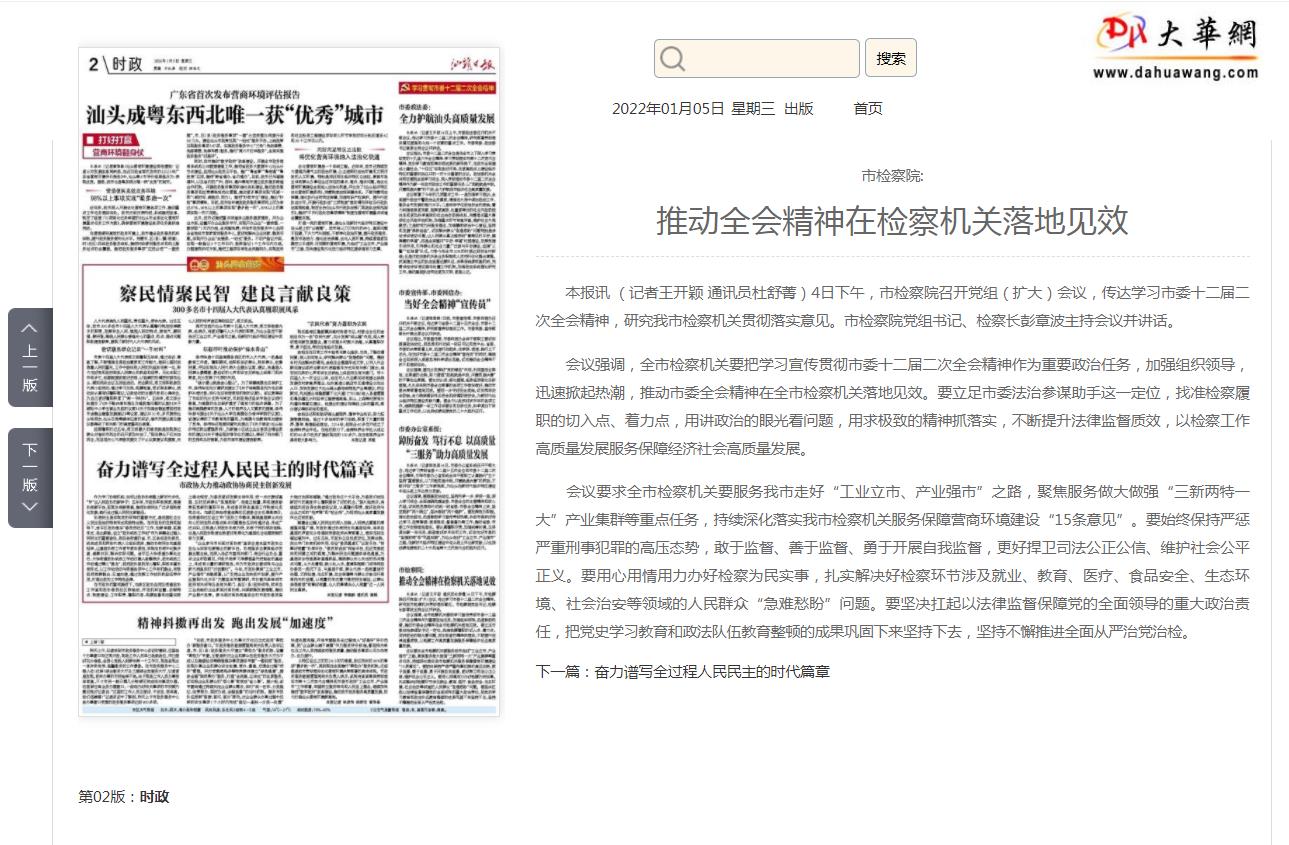
Task: Open 全力护航汕头高质量发展 article on the newspaper page
Action: (x=446, y=118)
